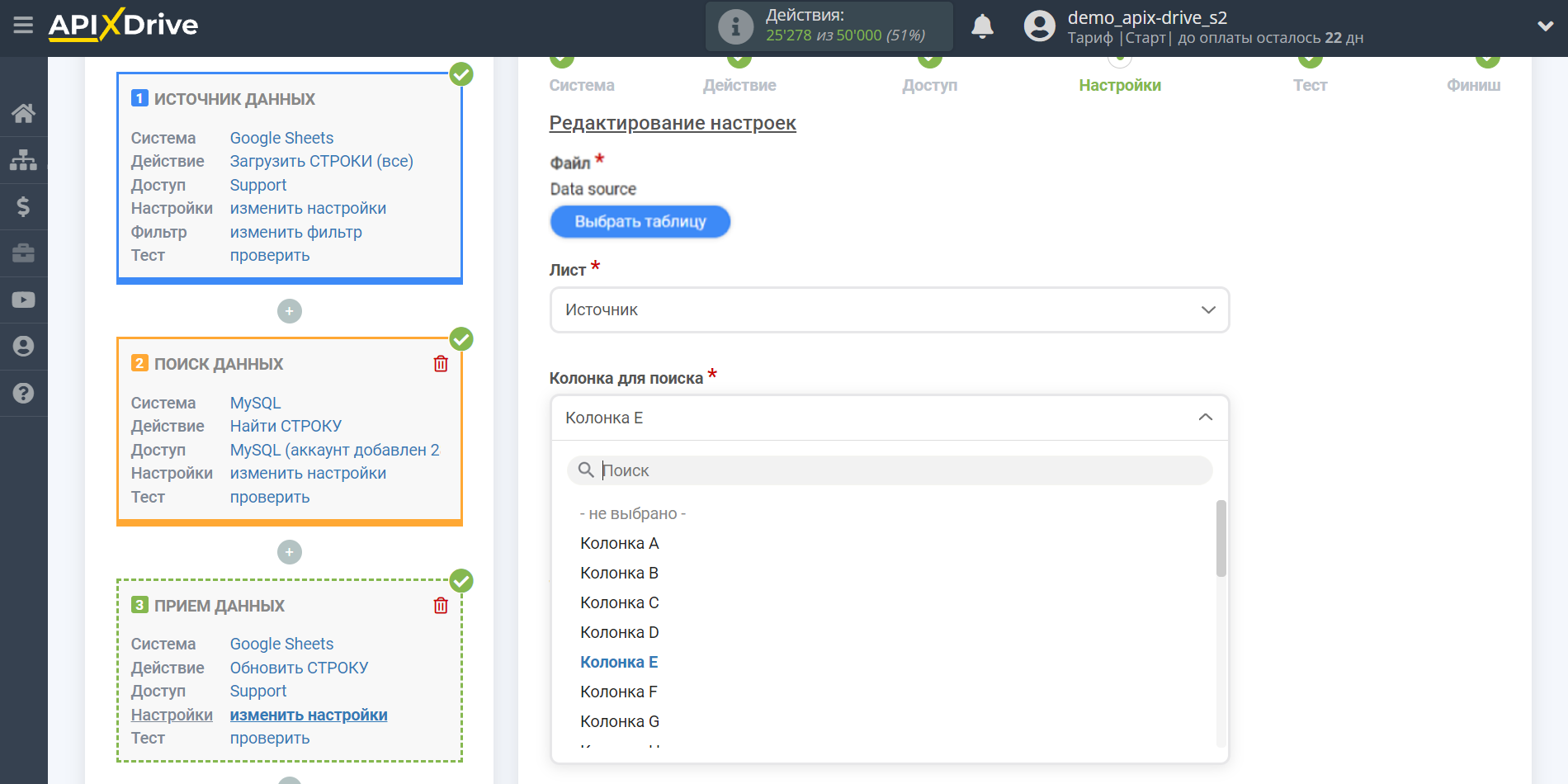Viewport: 1568px width, 784px height.
Task: Click изменить настройки in receive block
Action: pyautogui.click(x=309, y=715)
